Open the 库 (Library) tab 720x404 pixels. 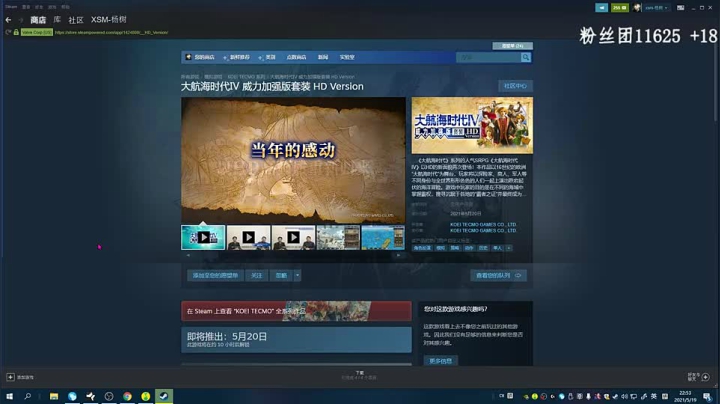pyautogui.click(x=57, y=20)
